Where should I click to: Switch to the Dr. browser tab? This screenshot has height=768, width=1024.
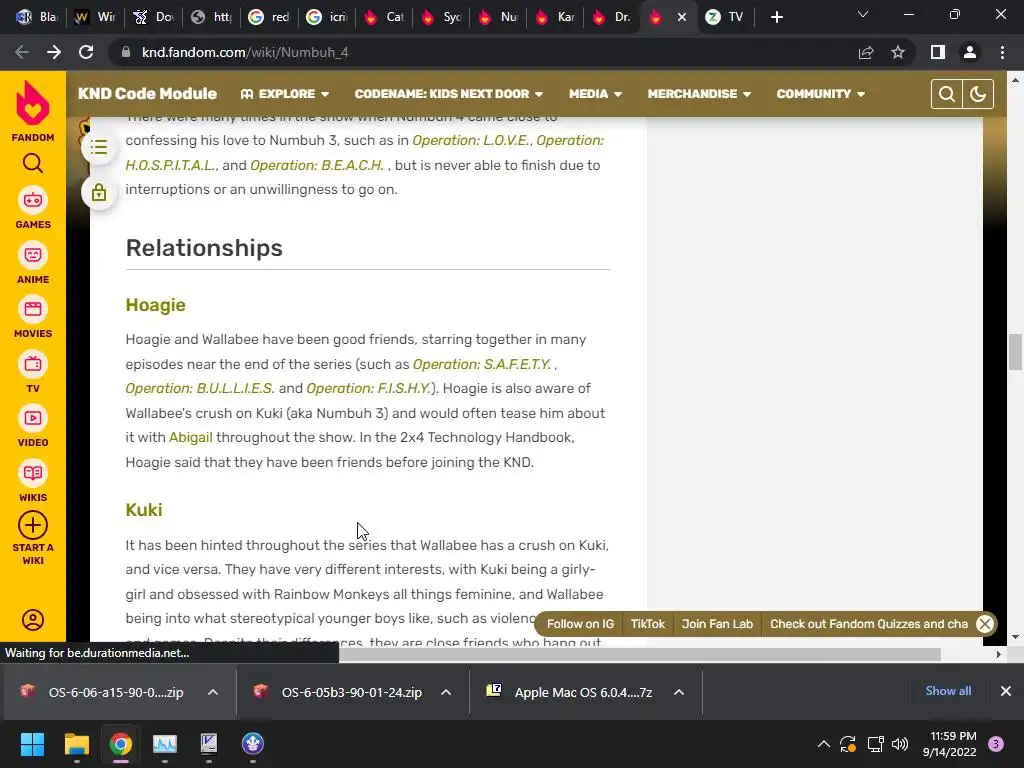pos(612,17)
